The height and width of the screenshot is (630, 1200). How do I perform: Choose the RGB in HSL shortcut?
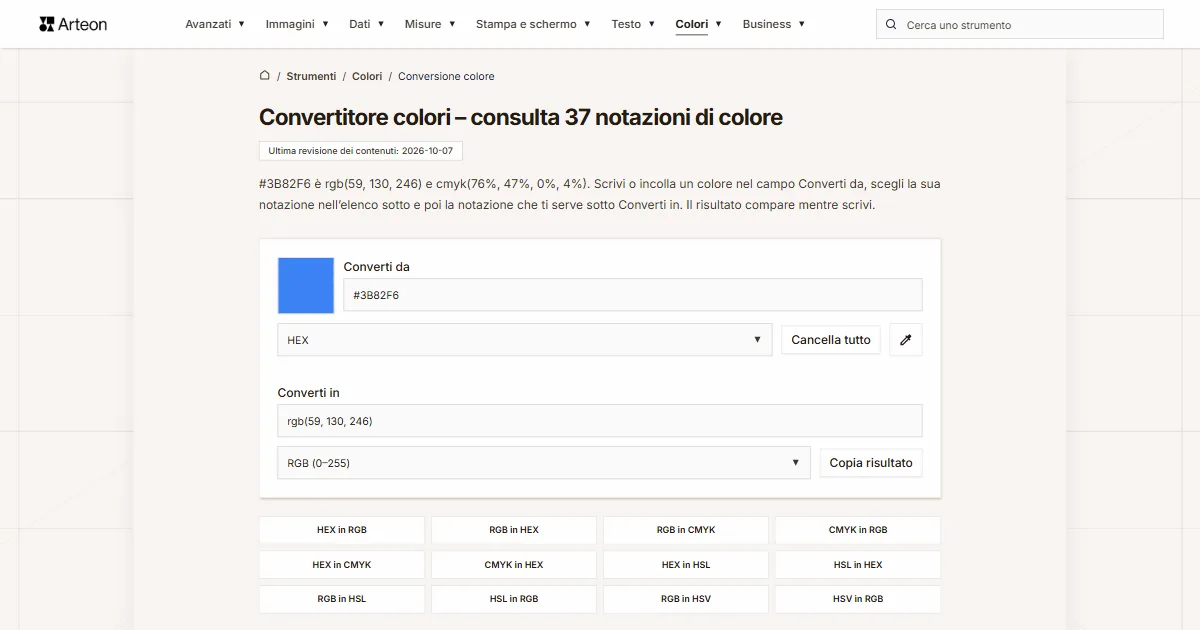point(342,599)
